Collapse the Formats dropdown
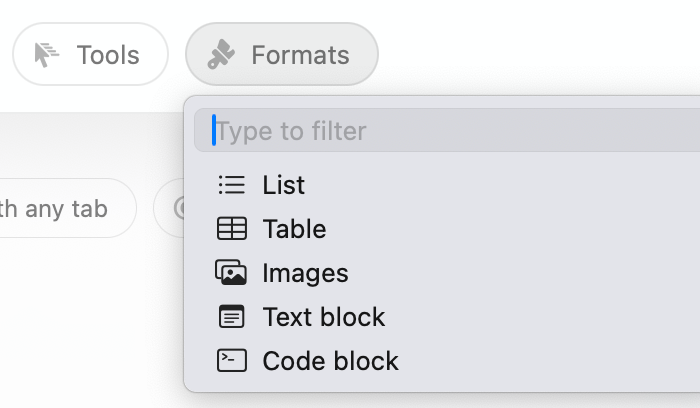The height and width of the screenshot is (408, 700). [282, 54]
